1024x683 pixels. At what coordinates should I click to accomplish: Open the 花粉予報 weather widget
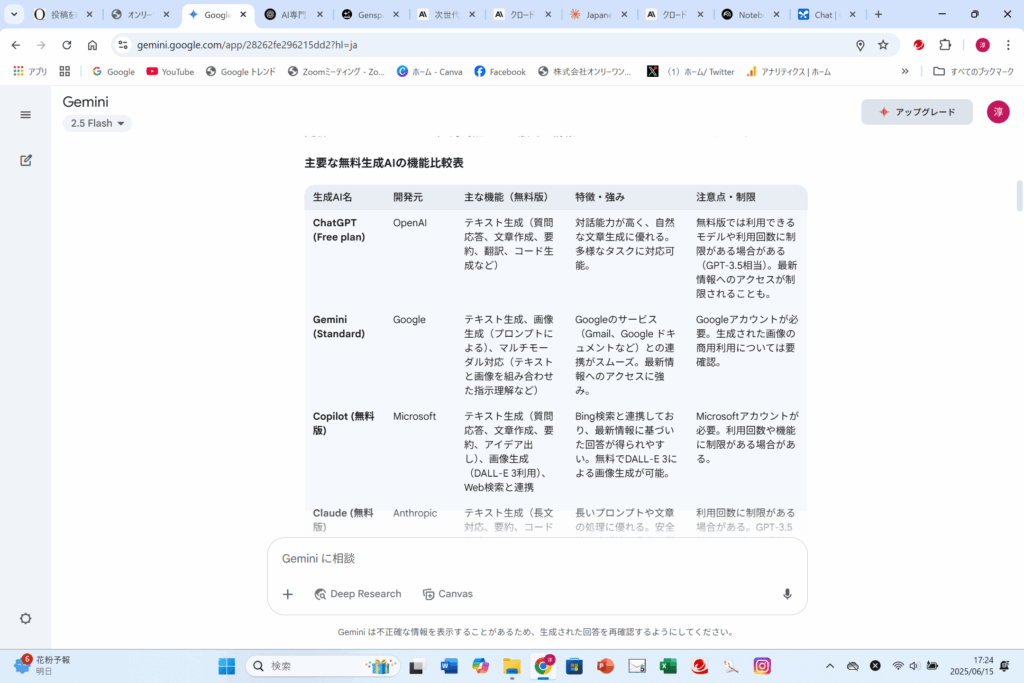pos(42,665)
